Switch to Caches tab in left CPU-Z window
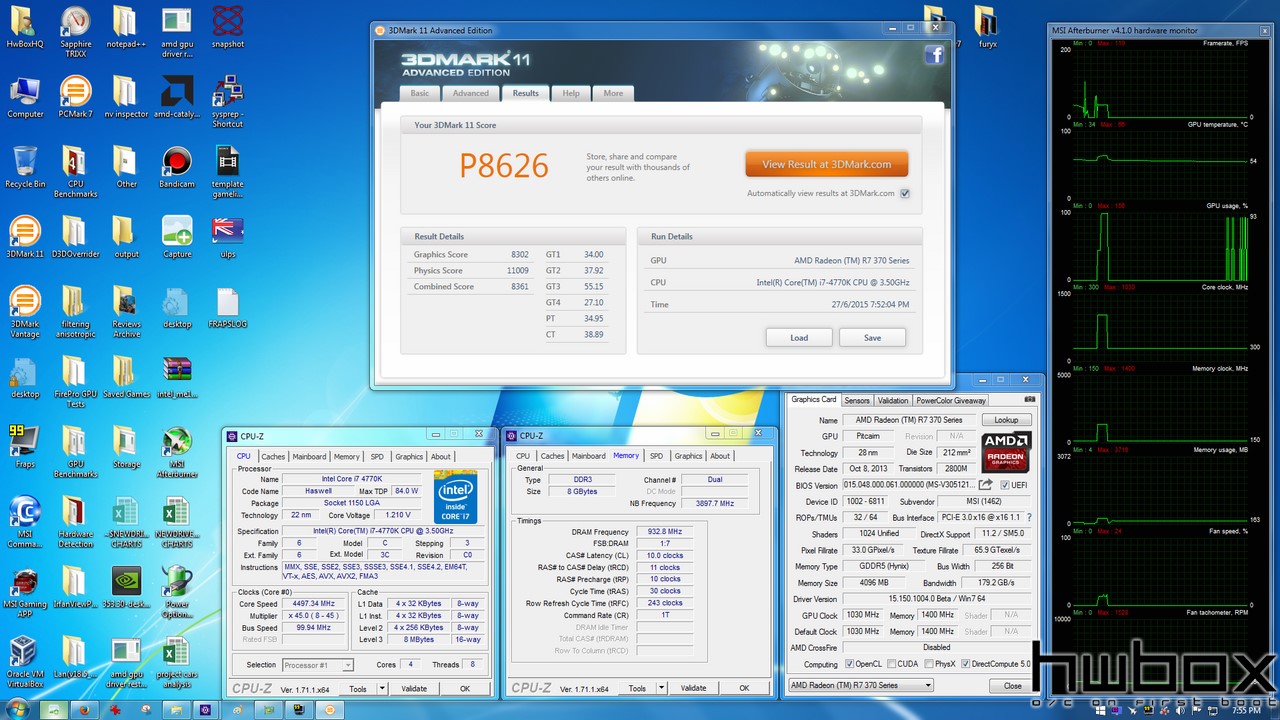 click(x=273, y=456)
